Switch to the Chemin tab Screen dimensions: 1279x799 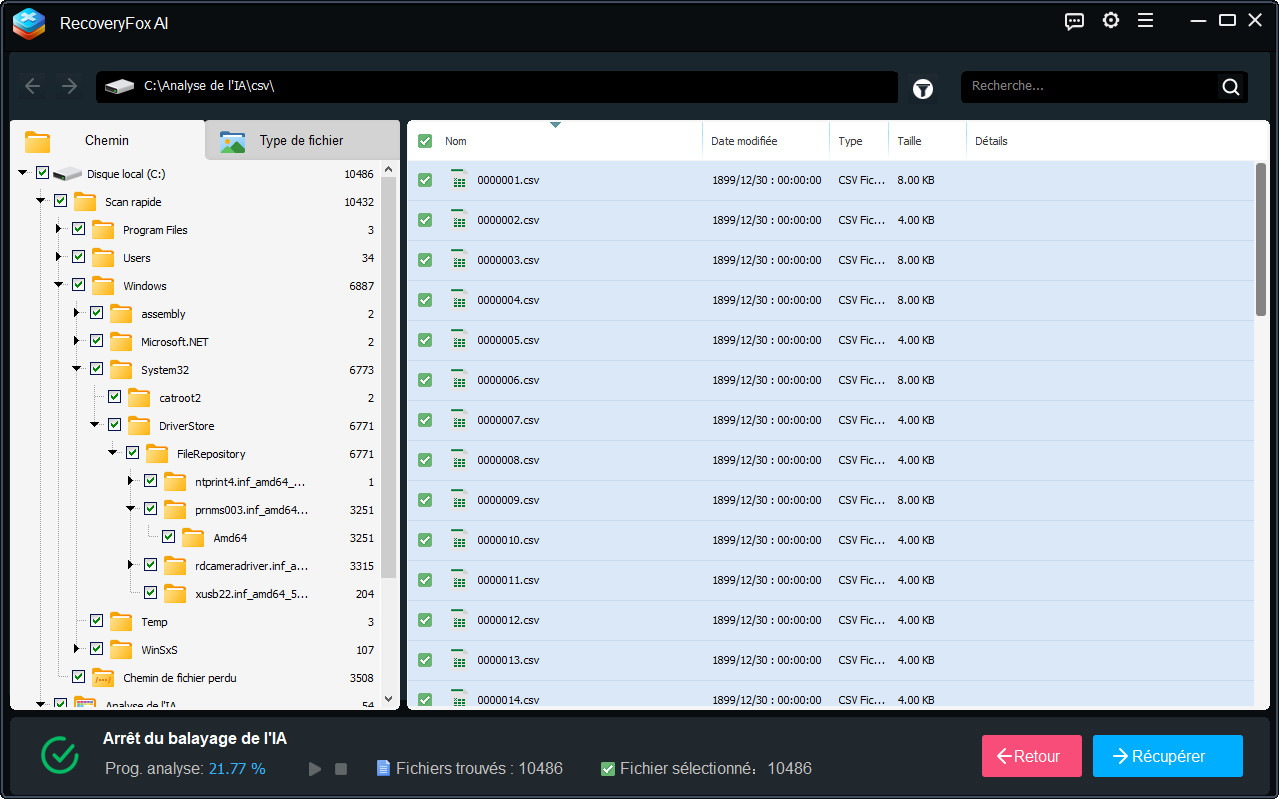[x=107, y=141]
